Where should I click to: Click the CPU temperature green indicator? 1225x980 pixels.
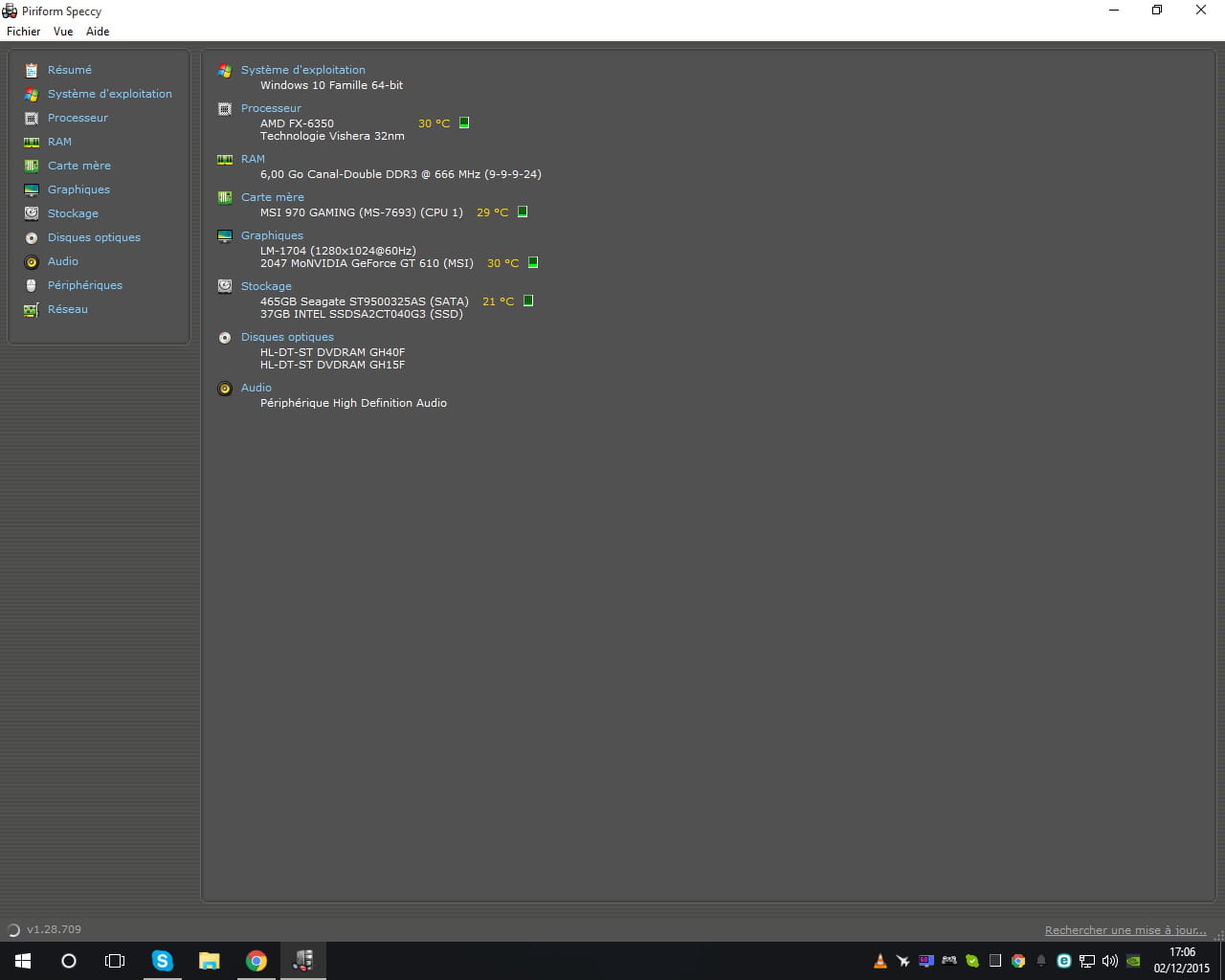coord(464,122)
